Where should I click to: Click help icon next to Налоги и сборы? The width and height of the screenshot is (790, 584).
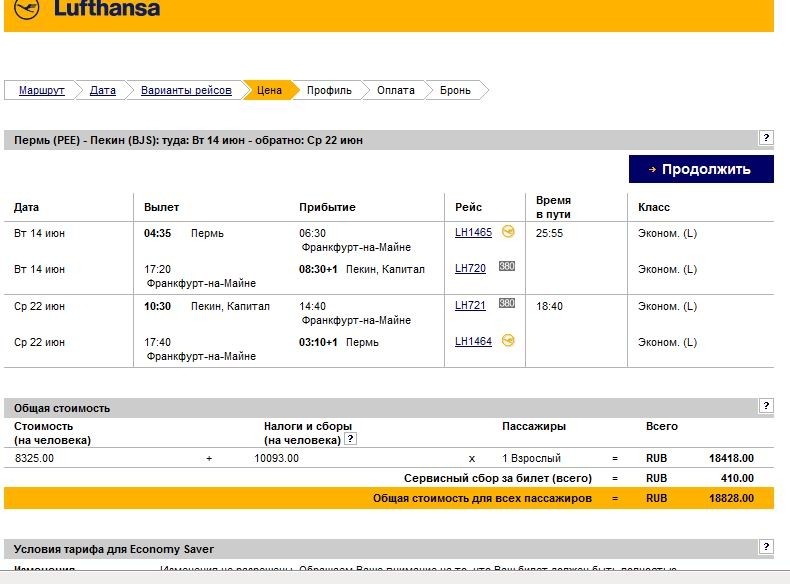coord(350,439)
